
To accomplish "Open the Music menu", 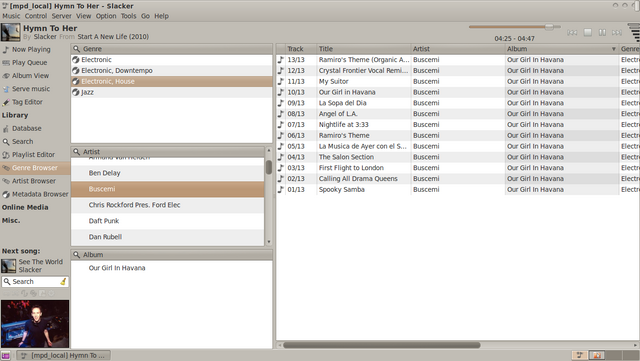I will (11, 16).
